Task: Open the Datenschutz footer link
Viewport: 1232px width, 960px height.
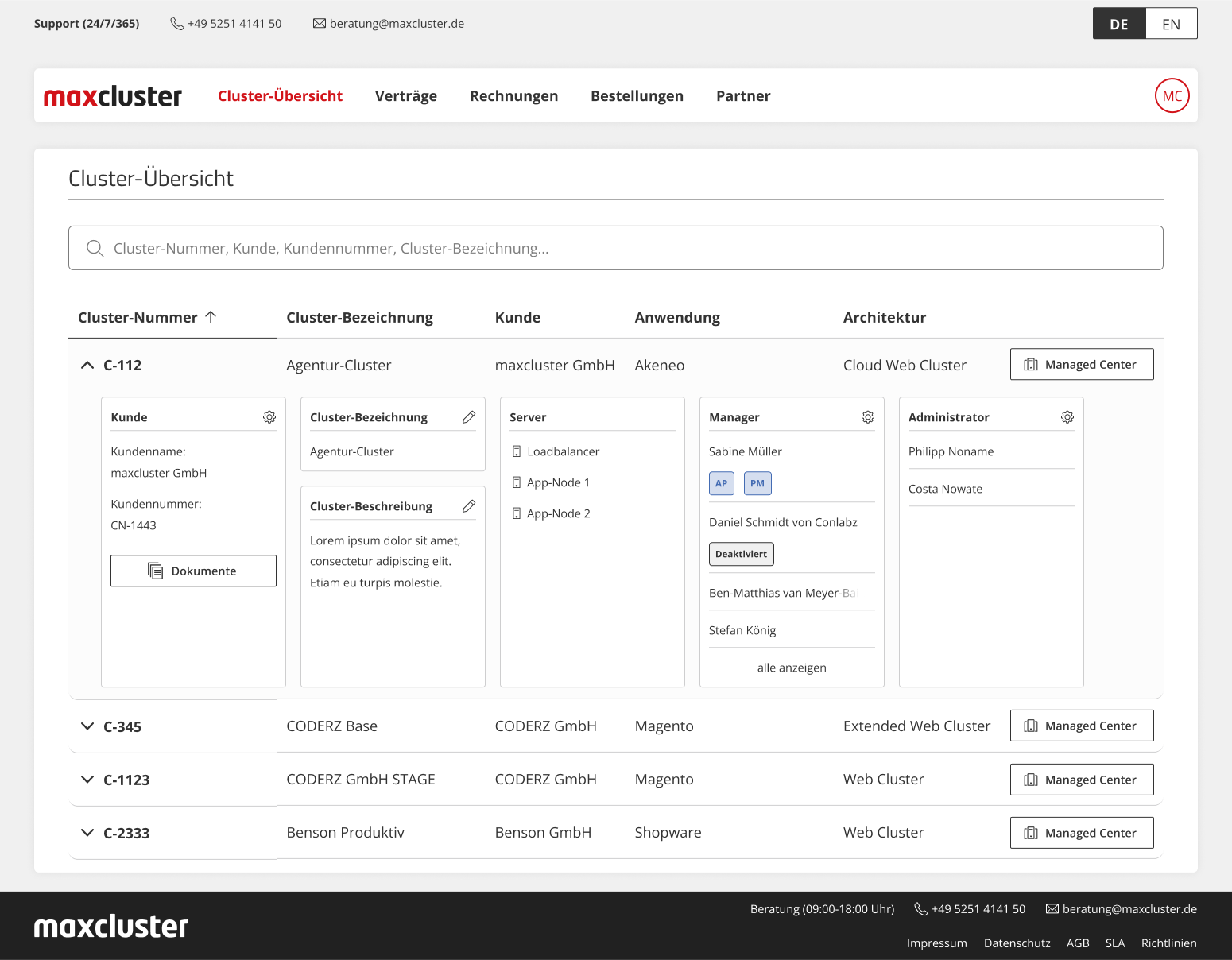Action: coord(1017,943)
